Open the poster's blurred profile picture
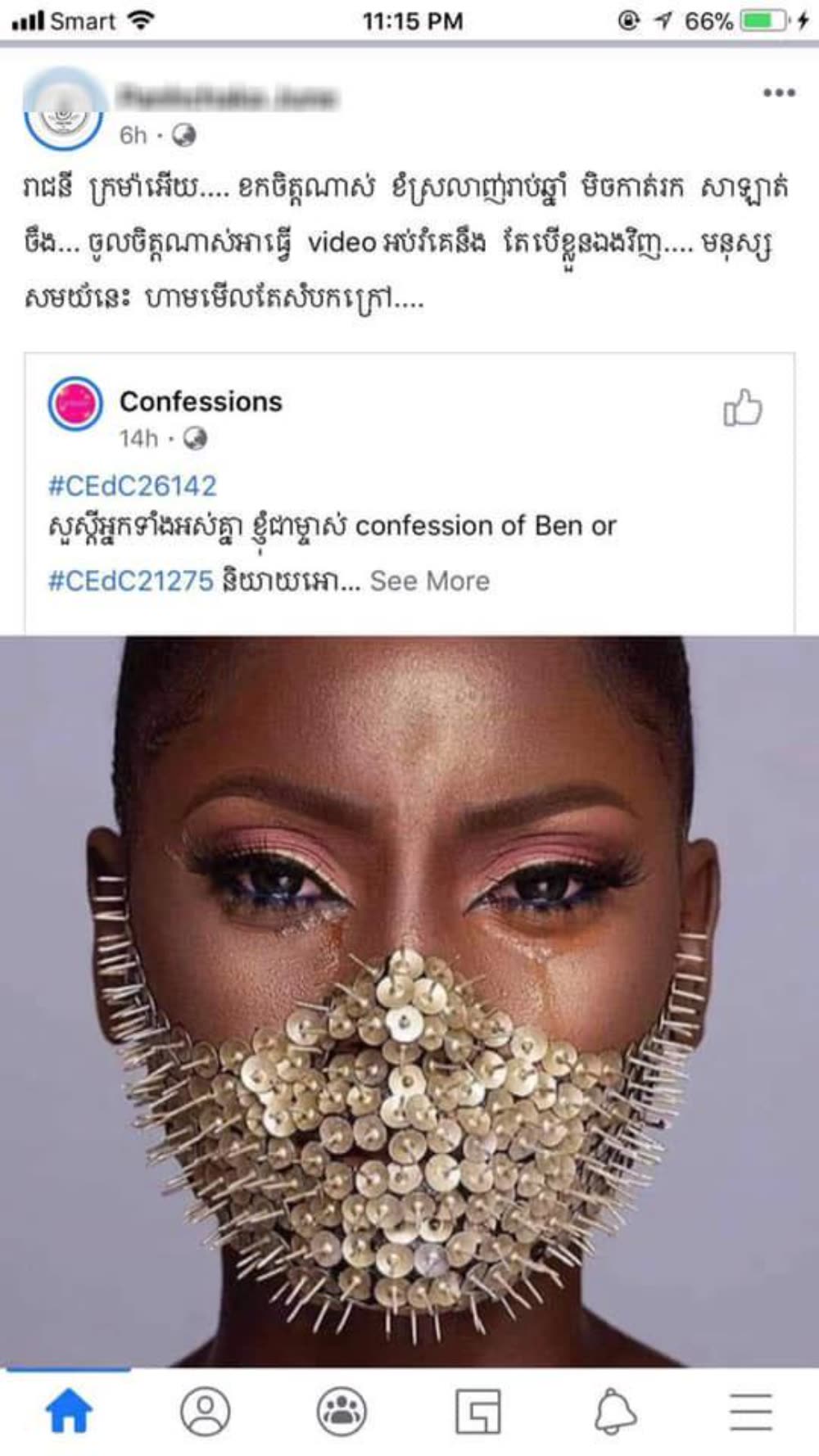Screen dimensions: 819x1456 click(63, 110)
